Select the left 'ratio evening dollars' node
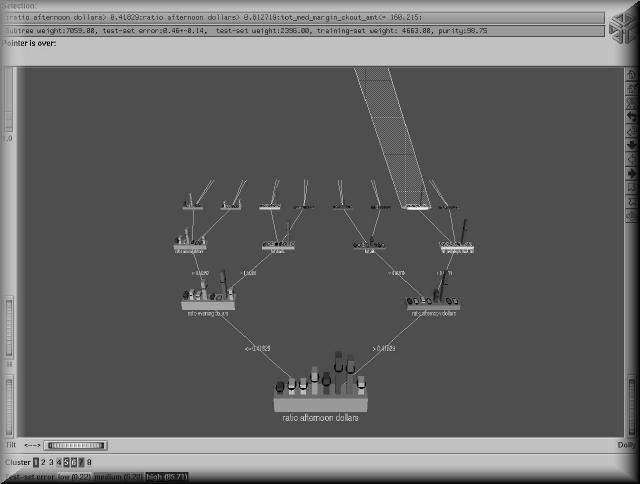Viewport: 640px width, 484px height. pyautogui.click(x=208, y=301)
